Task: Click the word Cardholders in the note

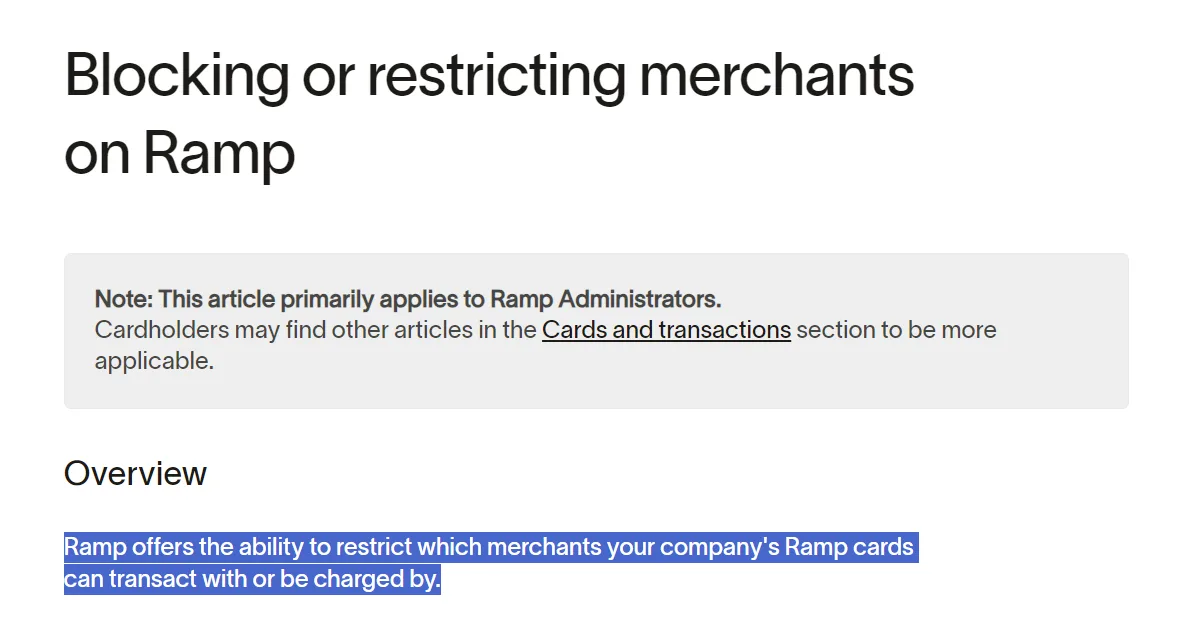Action: click(x=161, y=330)
